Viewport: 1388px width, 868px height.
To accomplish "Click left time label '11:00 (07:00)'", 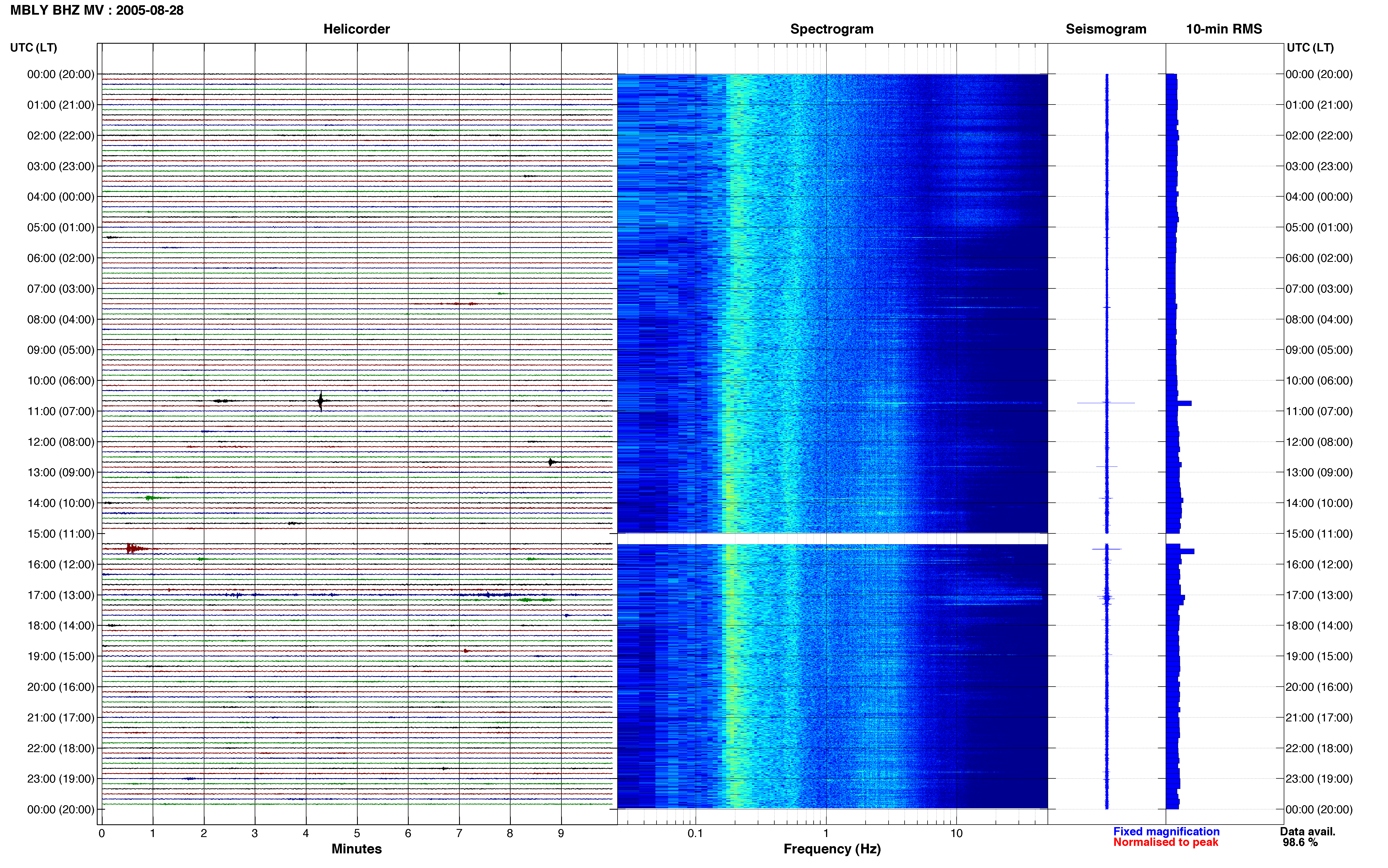I will [61, 412].
